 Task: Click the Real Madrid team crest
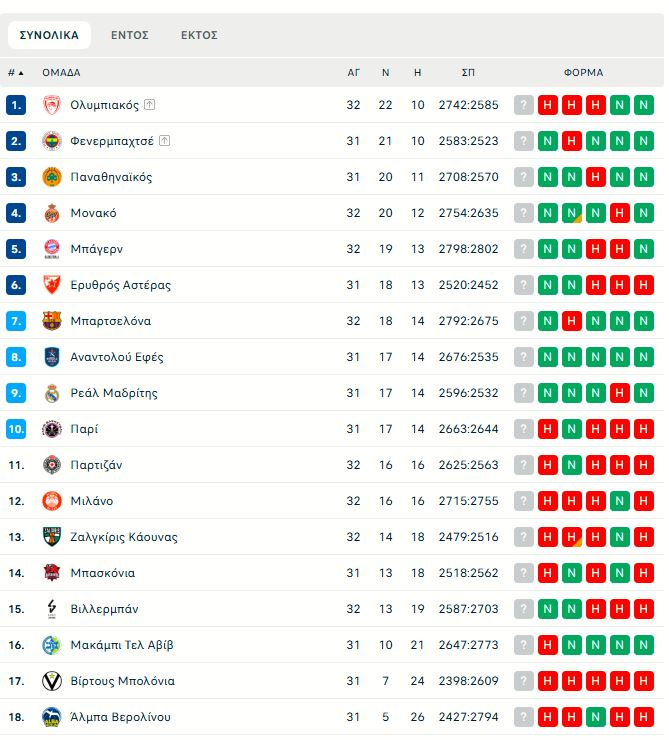(52, 393)
